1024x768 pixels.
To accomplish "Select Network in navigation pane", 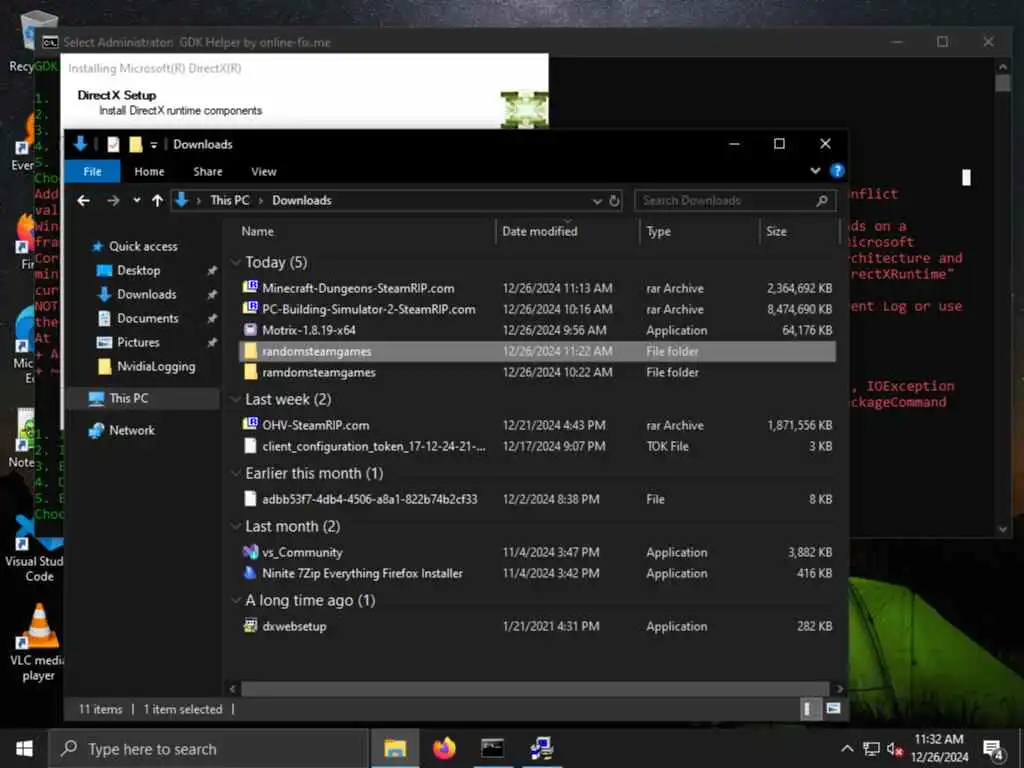I will 132,430.
